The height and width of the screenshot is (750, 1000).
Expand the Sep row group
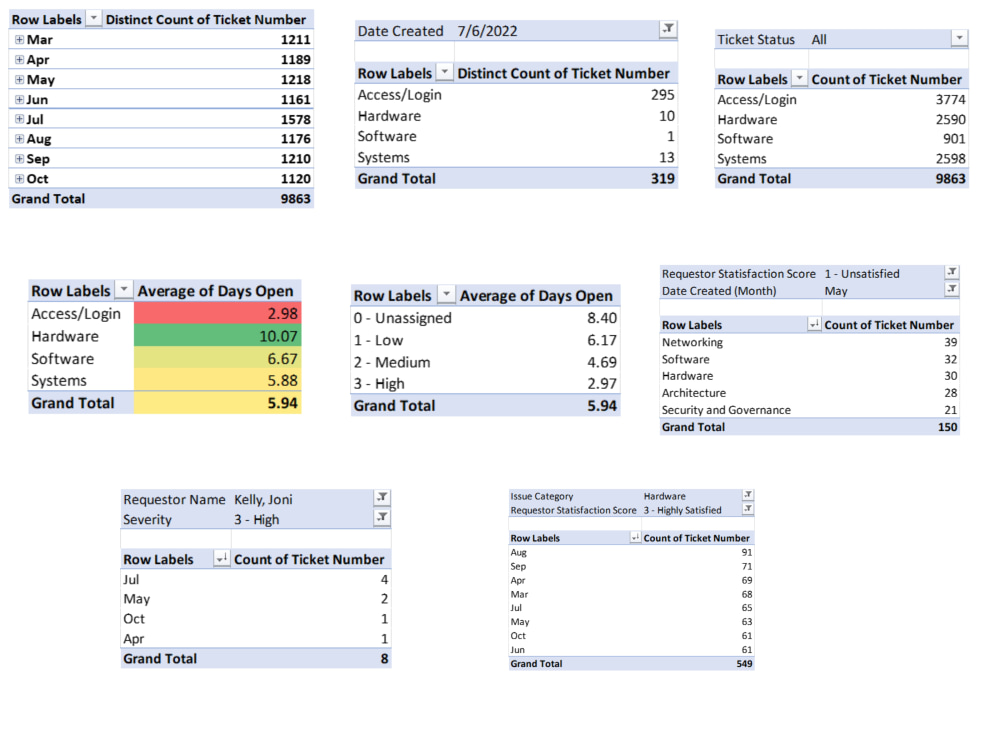(x=19, y=158)
